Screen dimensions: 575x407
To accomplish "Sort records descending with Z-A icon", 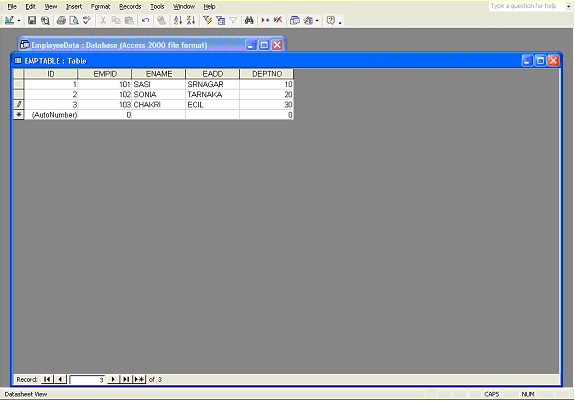I will [x=191, y=21].
